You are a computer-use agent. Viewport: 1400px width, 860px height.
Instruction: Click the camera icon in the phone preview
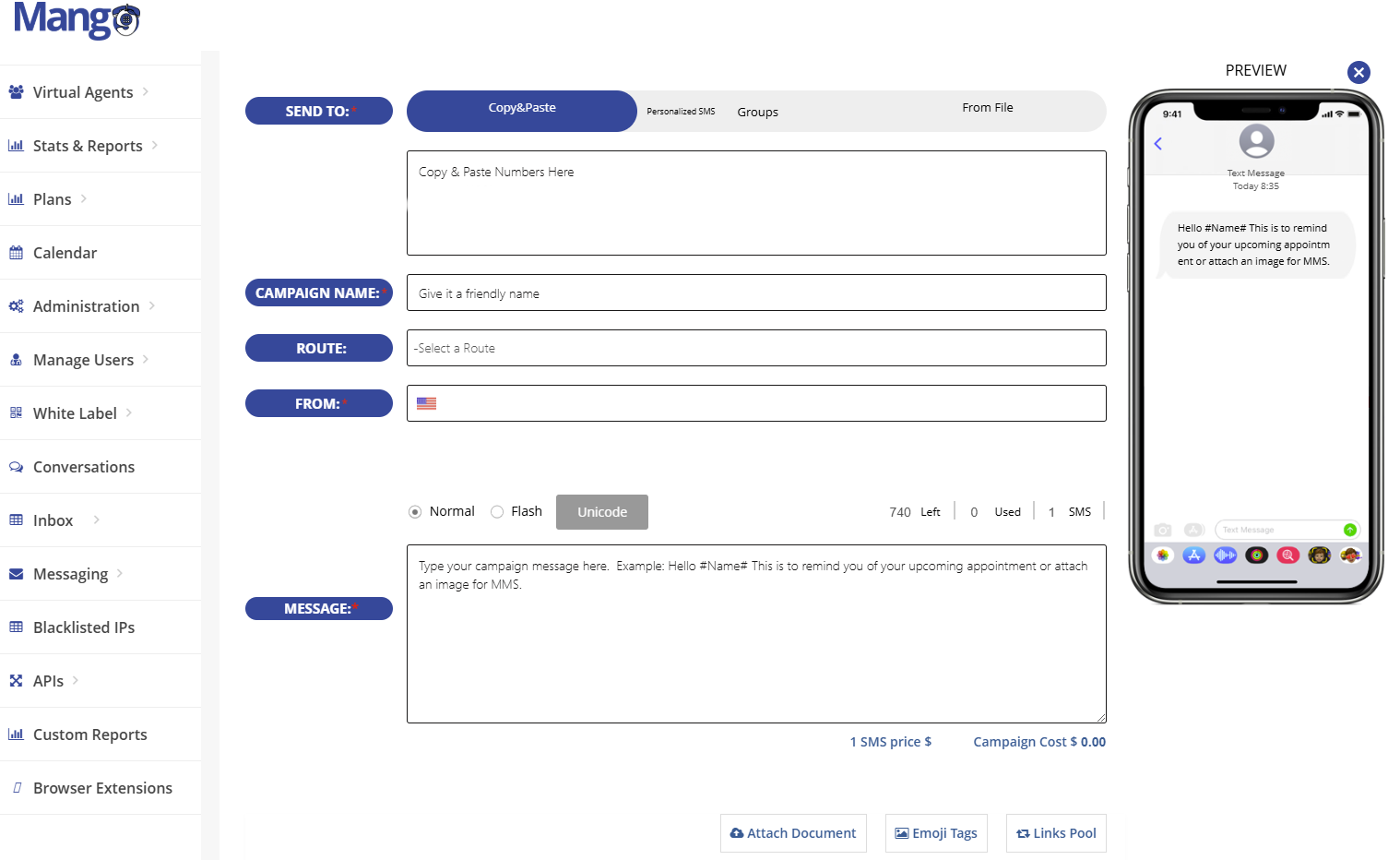1163,529
